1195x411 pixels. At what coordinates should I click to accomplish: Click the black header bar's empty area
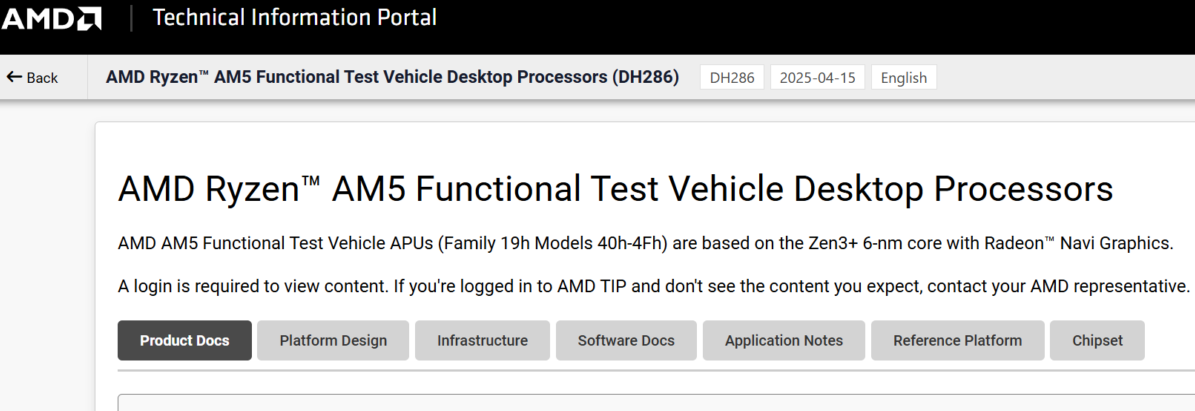(x=800, y=25)
